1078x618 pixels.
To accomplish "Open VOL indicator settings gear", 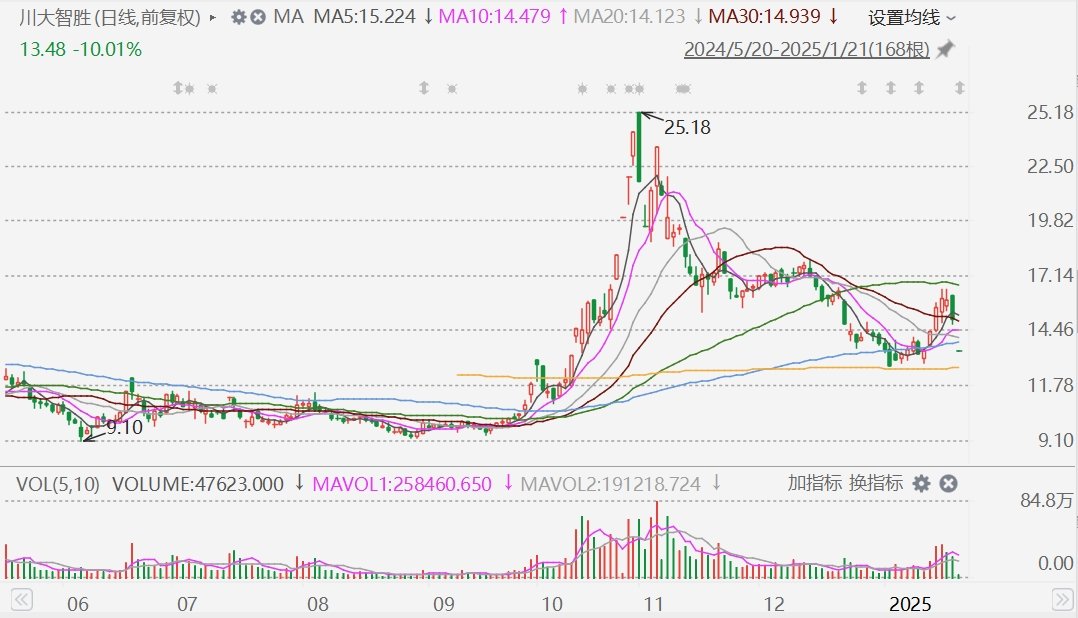I will tap(921, 484).
